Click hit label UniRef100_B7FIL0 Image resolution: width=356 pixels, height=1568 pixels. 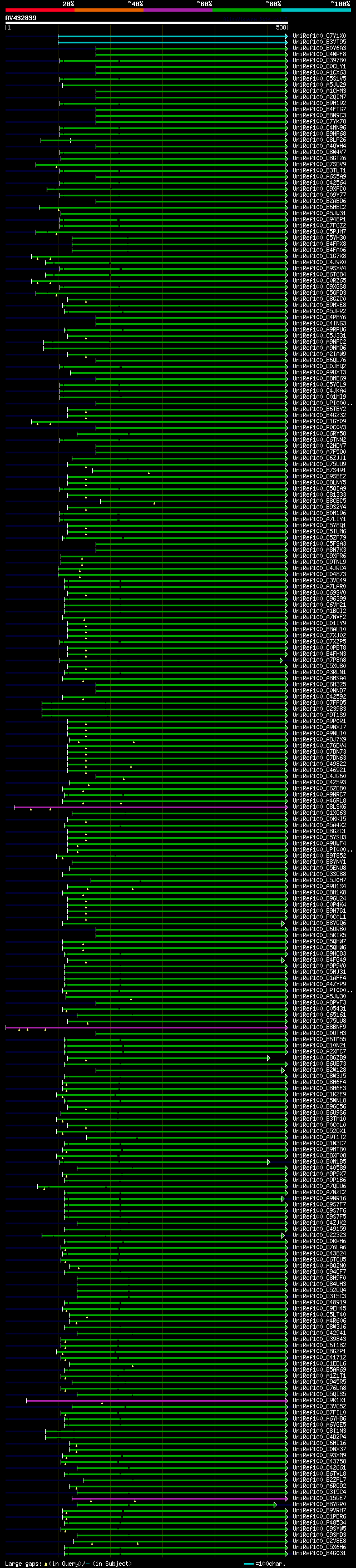[319, 1413]
